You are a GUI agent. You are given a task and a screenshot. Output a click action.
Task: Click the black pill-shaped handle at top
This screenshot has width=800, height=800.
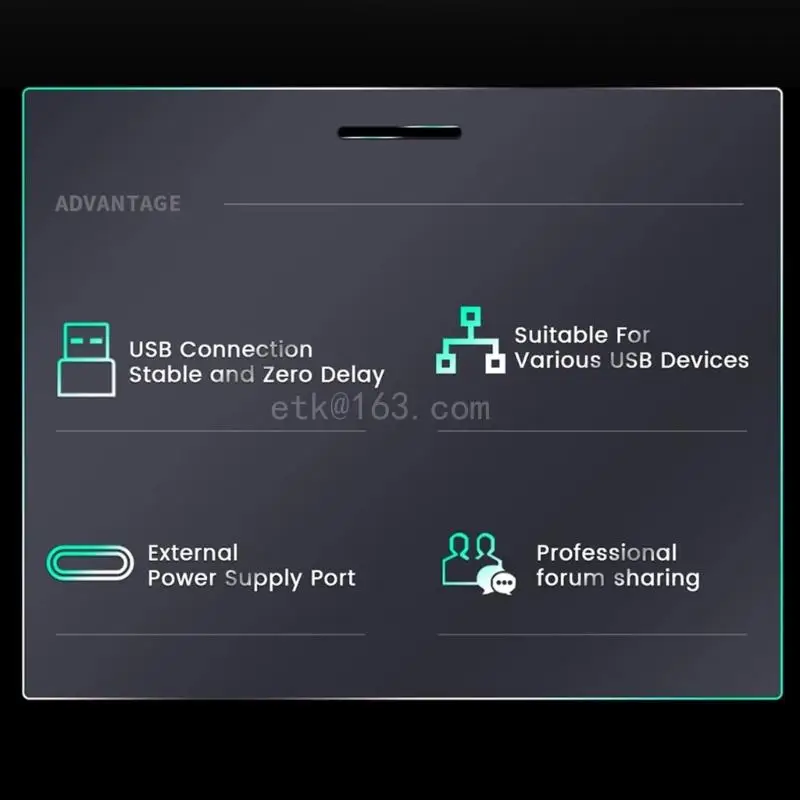[399, 133]
